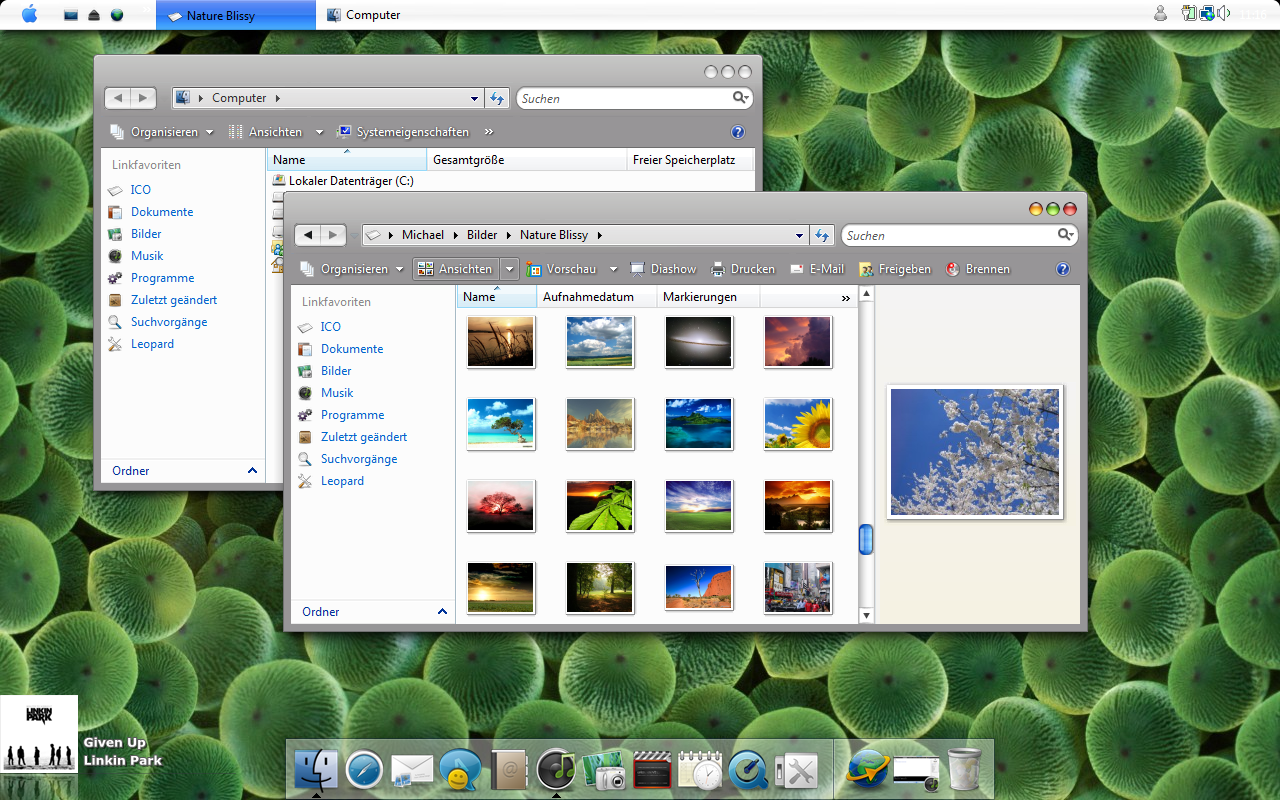
Task: Open address bar history dropdown in Nature Blissy
Action: point(799,236)
